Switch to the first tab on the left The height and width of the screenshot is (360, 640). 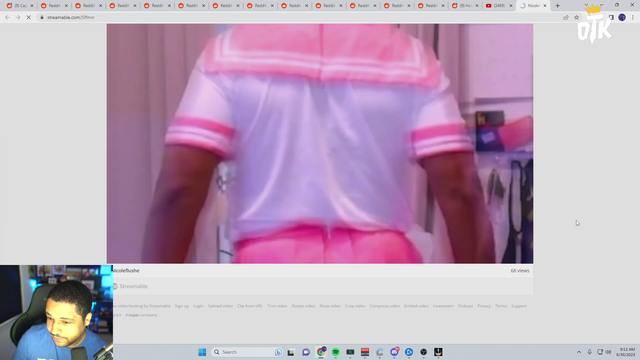pyautogui.click(x=20, y=6)
